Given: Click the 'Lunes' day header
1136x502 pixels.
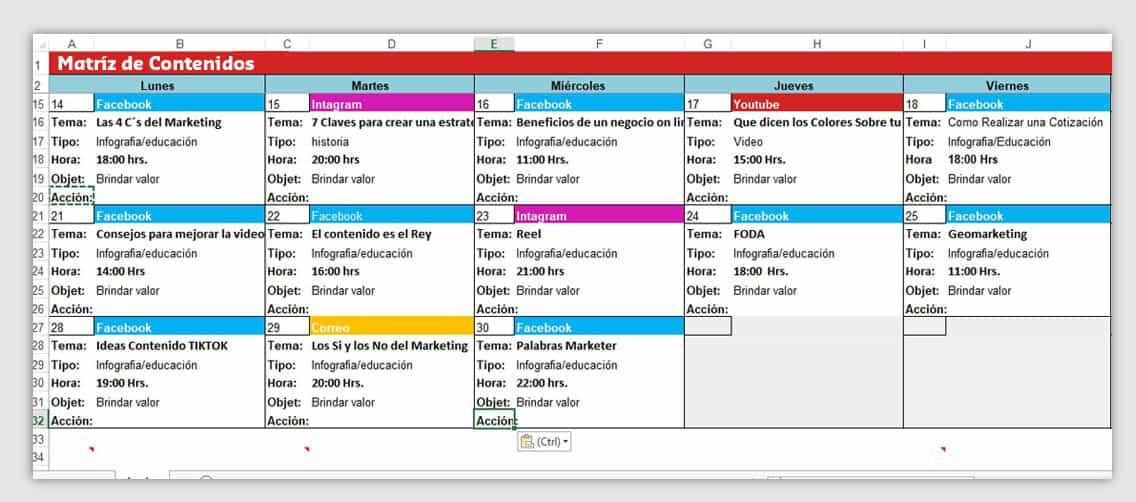Looking at the screenshot, I should click(x=156, y=85).
